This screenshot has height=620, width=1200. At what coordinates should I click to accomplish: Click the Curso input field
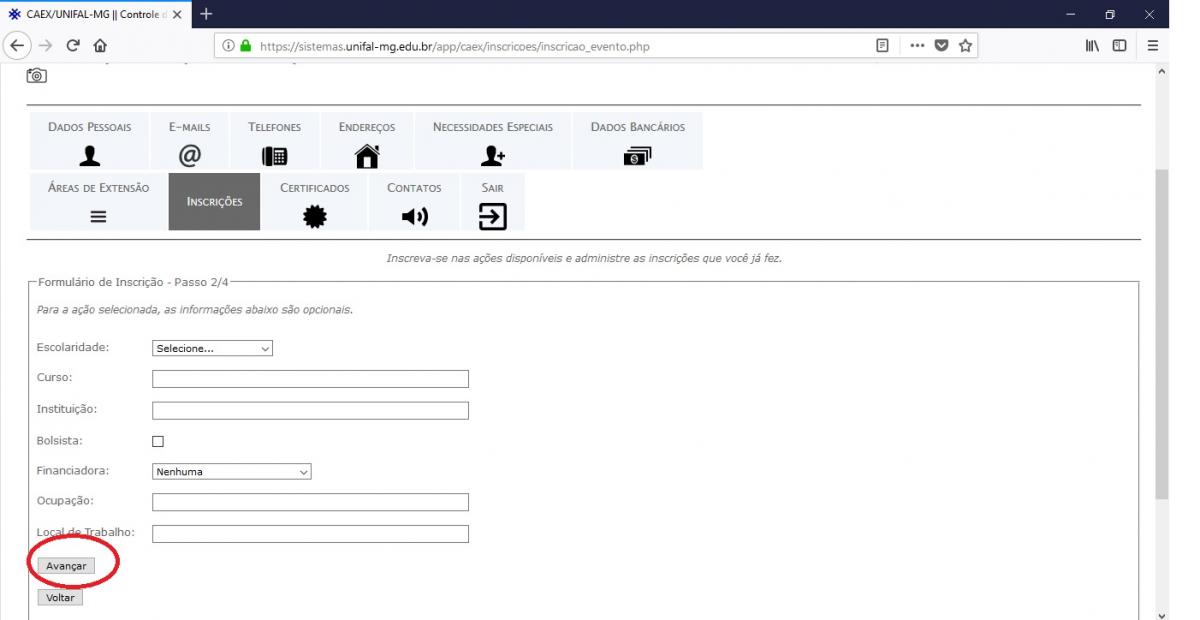[310, 379]
